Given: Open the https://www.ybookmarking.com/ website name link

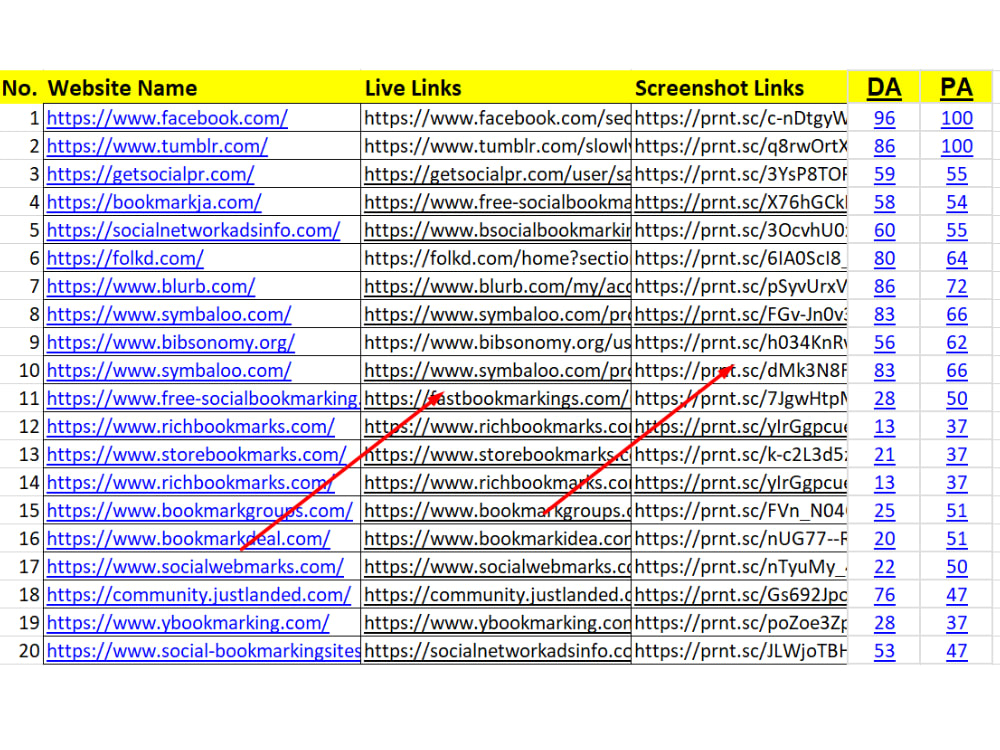Looking at the screenshot, I should click(x=188, y=623).
